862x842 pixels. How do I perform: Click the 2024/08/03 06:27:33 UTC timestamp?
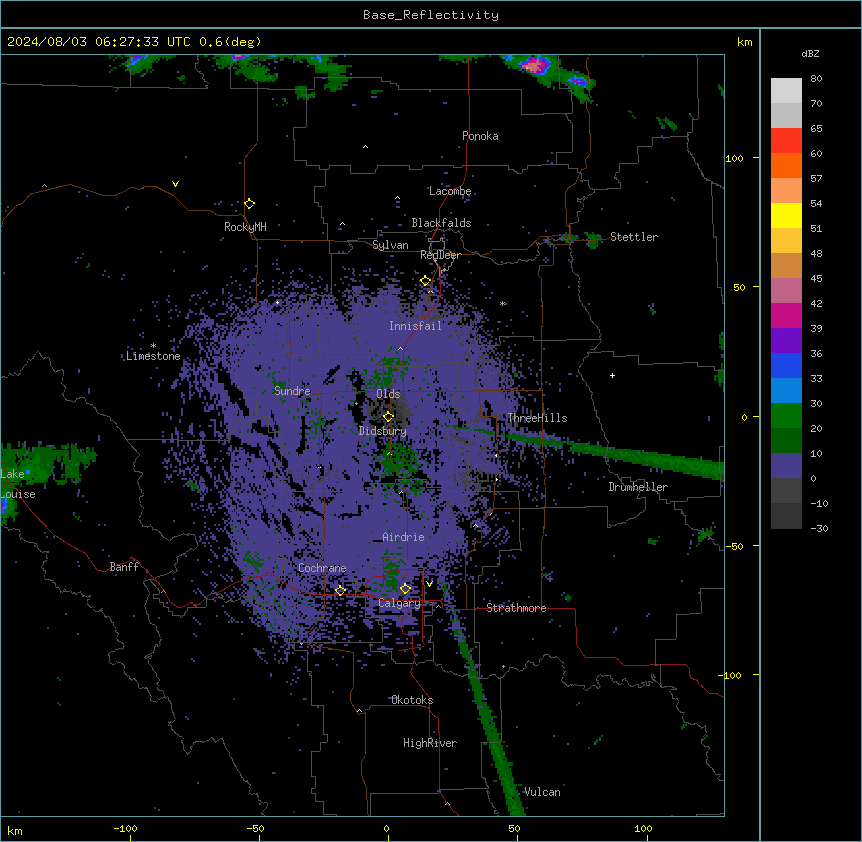98,42
